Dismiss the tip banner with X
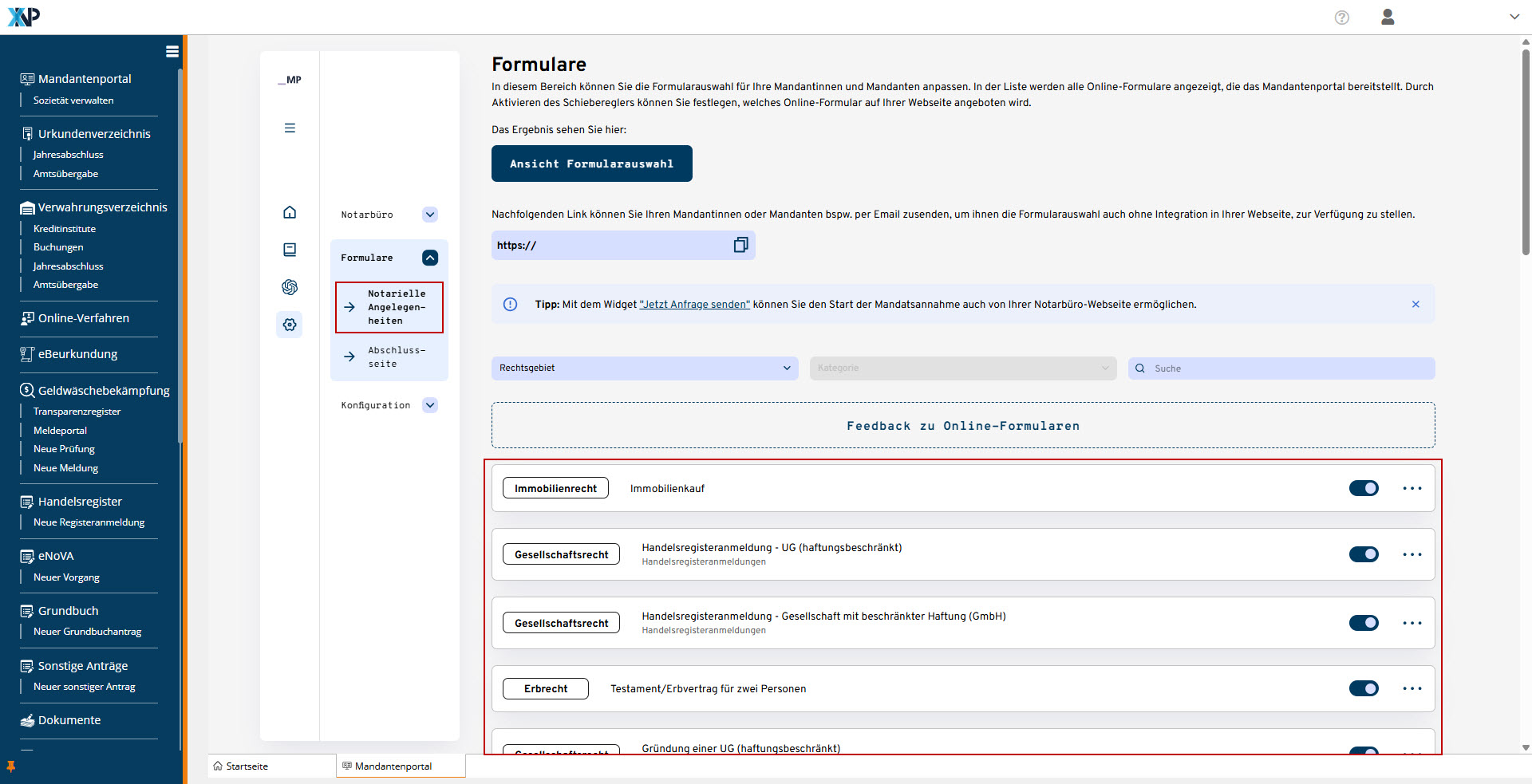Screen dimensions: 1532x784 (1416, 304)
